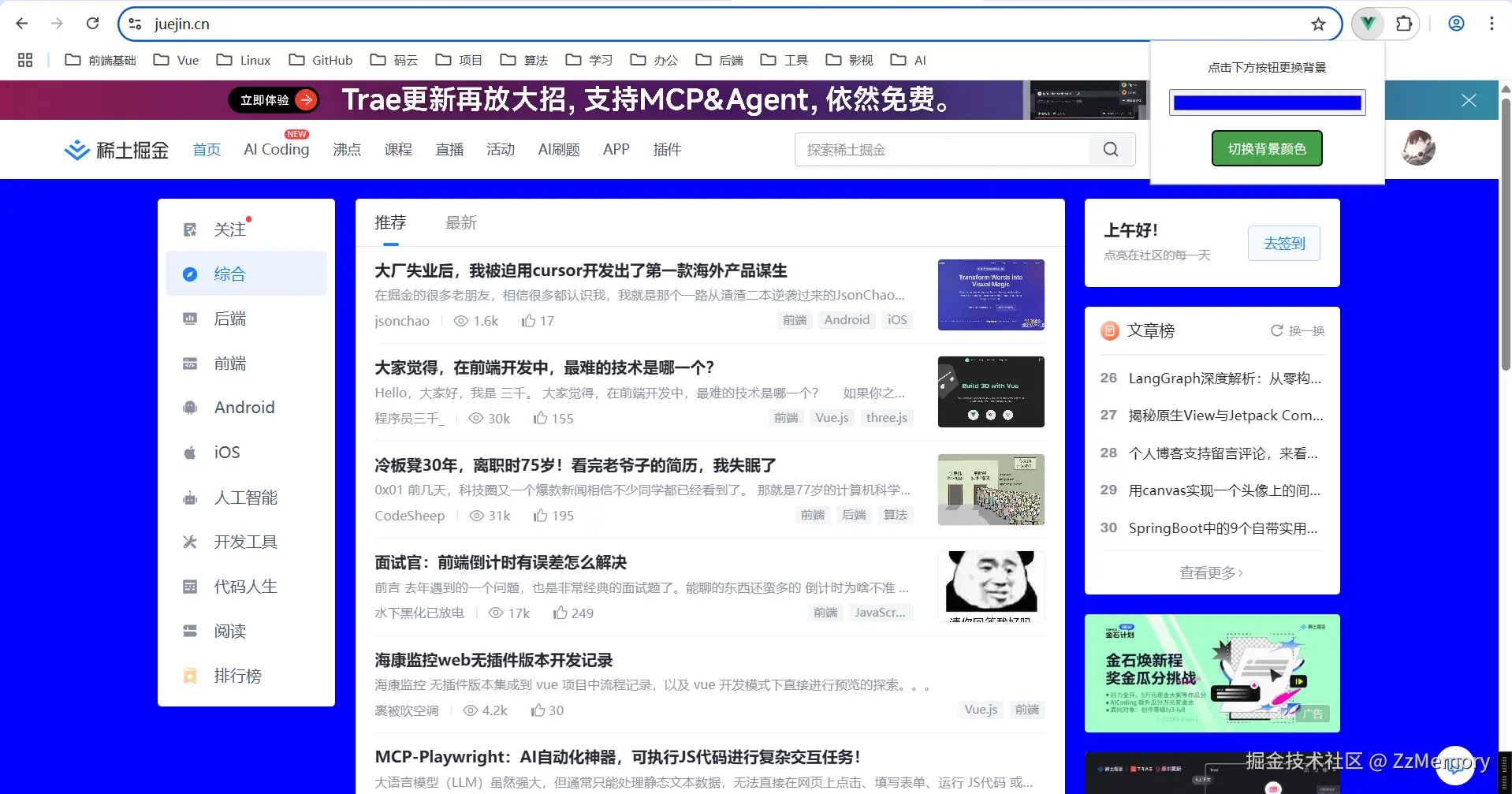
Task: Select the Android sidebar category
Action: [244, 407]
